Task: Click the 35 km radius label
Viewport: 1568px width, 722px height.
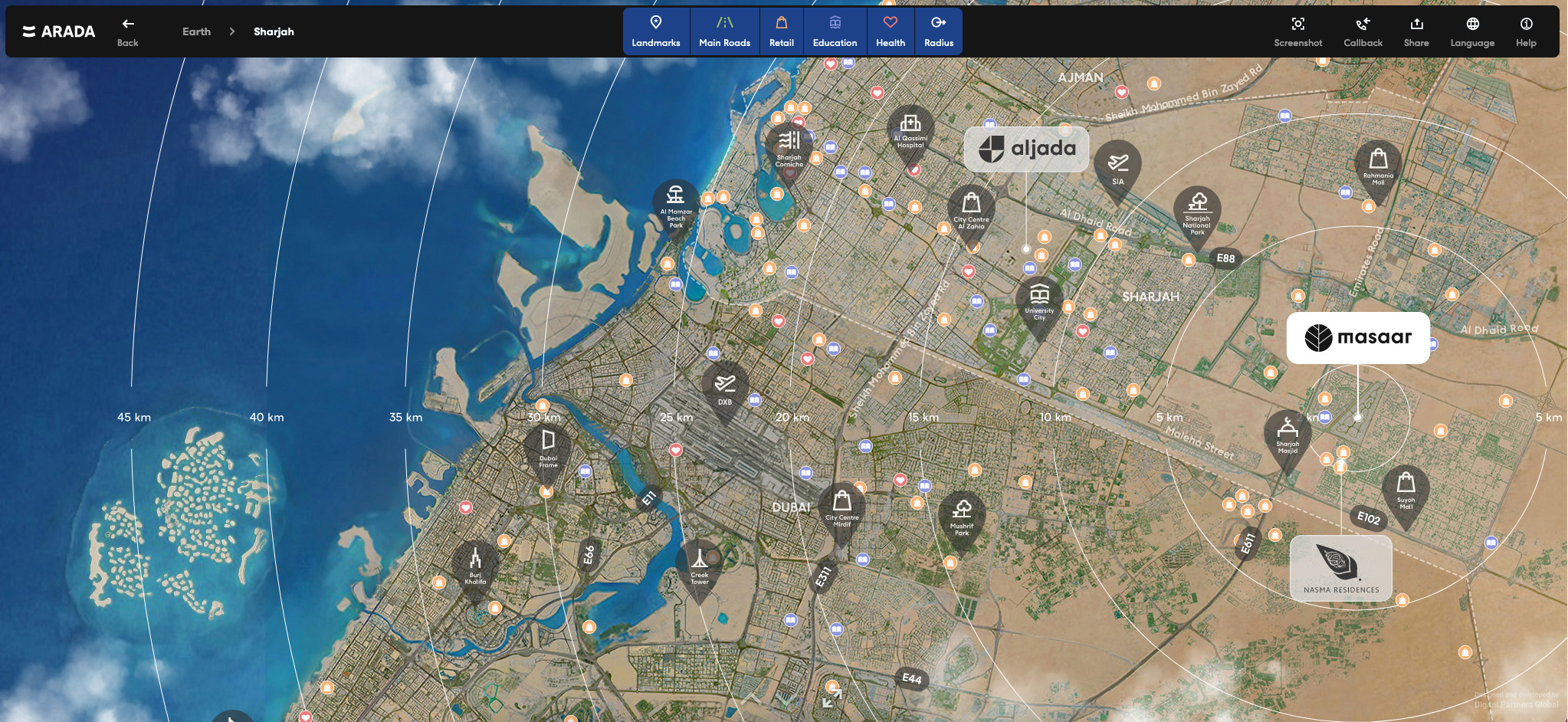Action: pyautogui.click(x=405, y=417)
